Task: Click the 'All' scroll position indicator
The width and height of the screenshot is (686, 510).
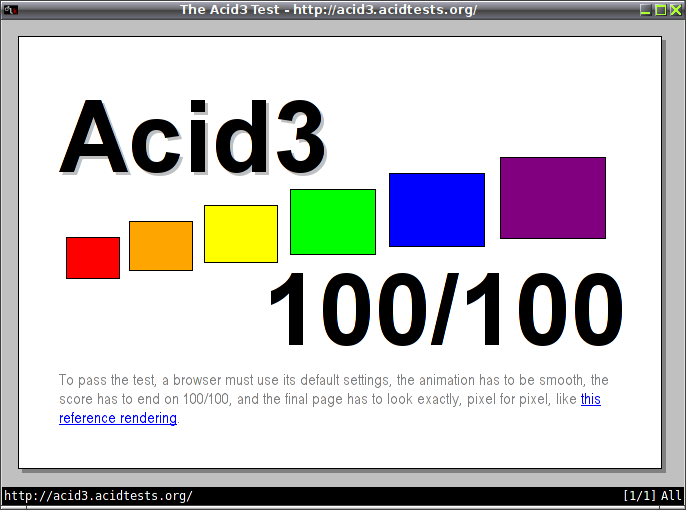Action: (671, 496)
